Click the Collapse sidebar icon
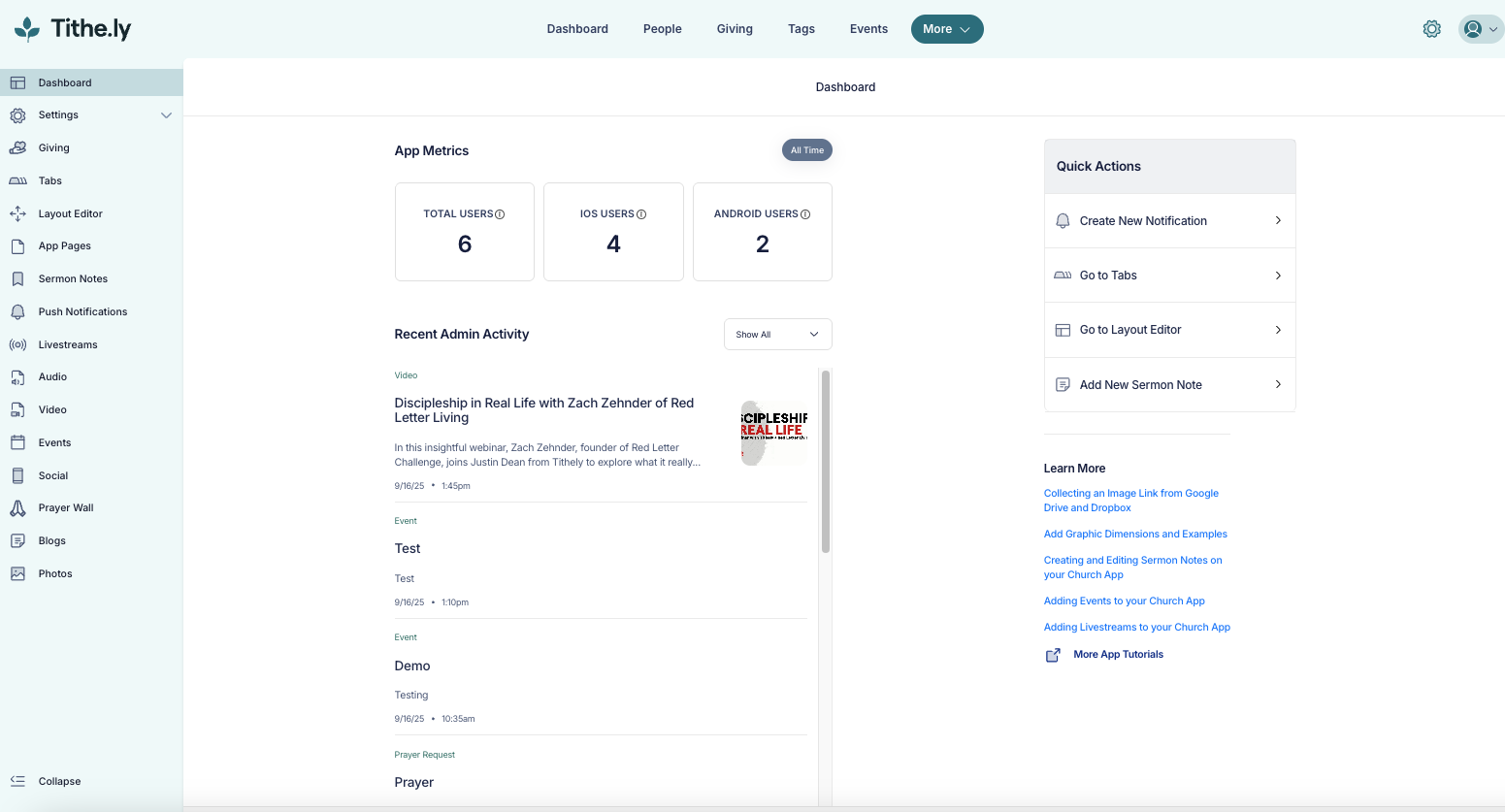 tap(17, 781)
